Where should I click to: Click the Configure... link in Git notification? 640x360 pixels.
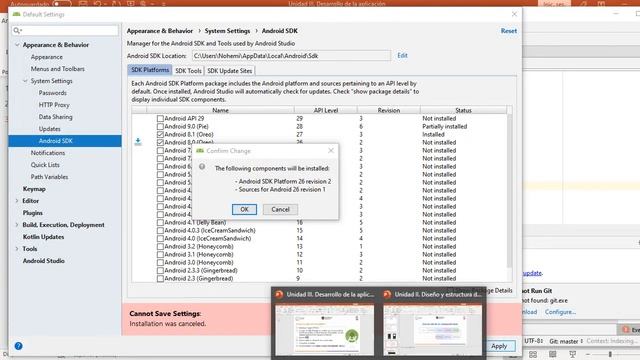pyautogui.click(x=560, y=312)
